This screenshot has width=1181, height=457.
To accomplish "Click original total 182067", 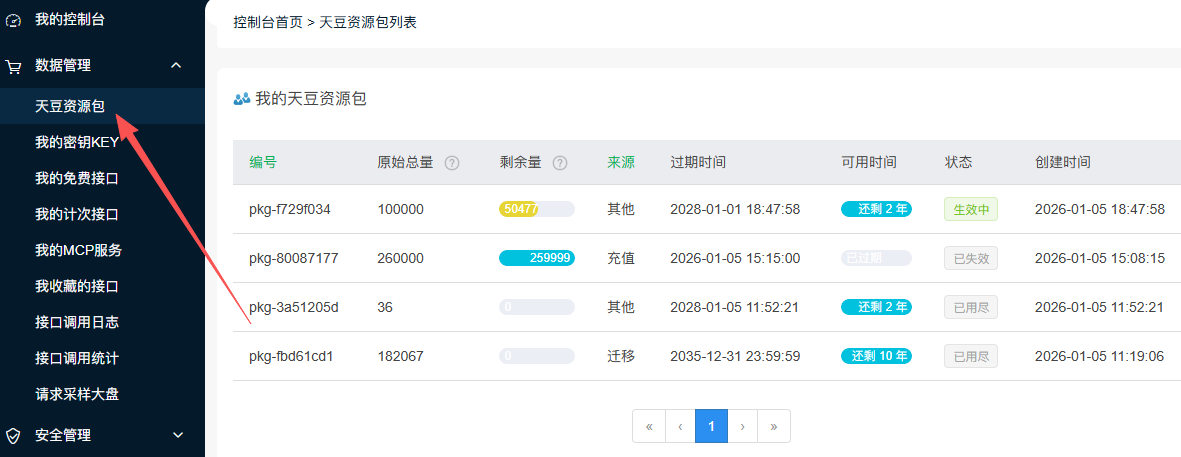I will point(401,355).
